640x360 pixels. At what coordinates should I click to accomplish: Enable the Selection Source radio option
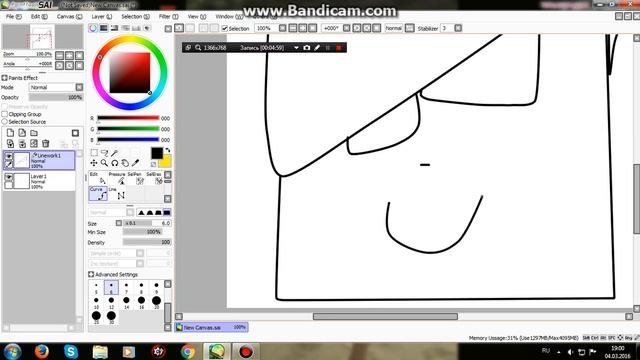coord(5,122)
